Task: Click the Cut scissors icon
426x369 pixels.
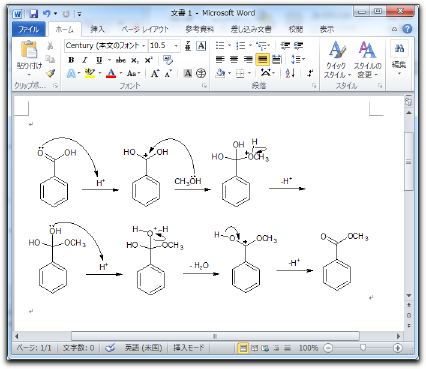Action: point(50,46)
